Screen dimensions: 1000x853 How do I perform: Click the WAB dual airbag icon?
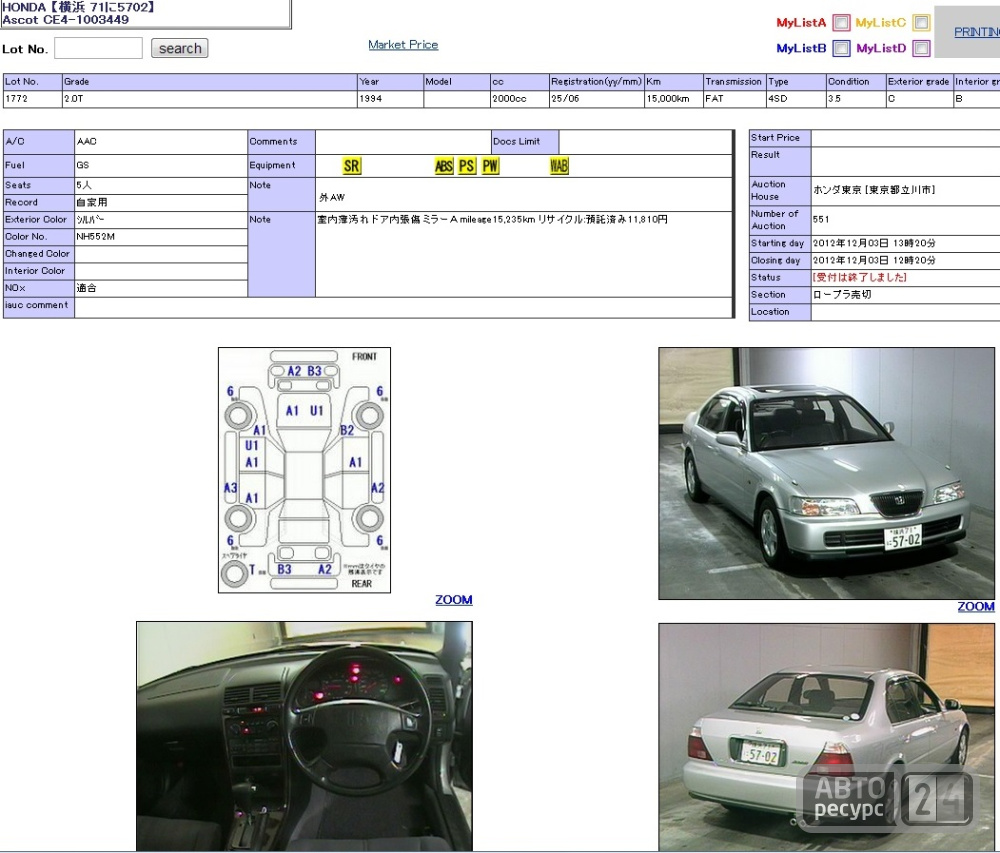559,166
